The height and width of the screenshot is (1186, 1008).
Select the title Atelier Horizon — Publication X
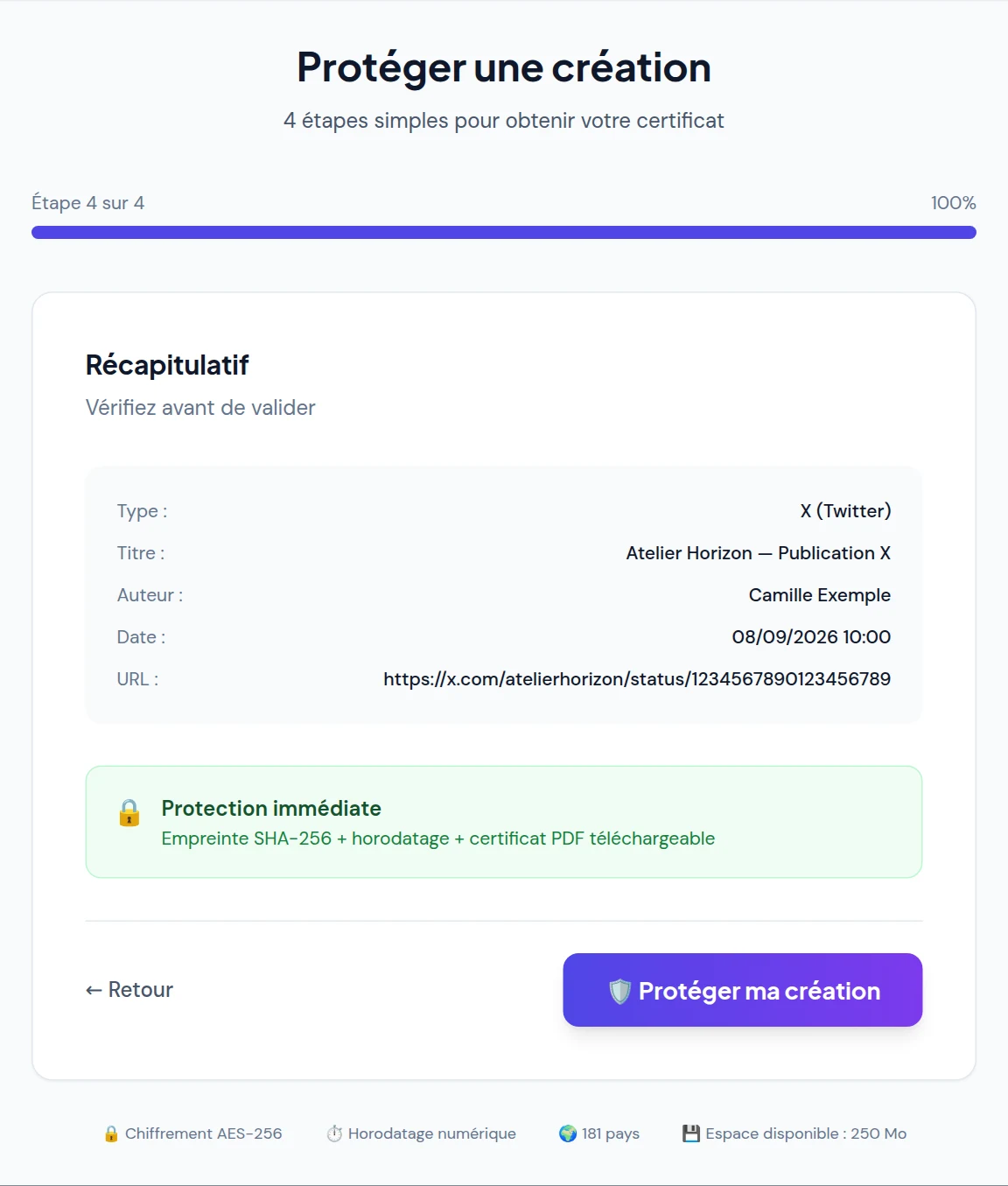pos(759,553)
